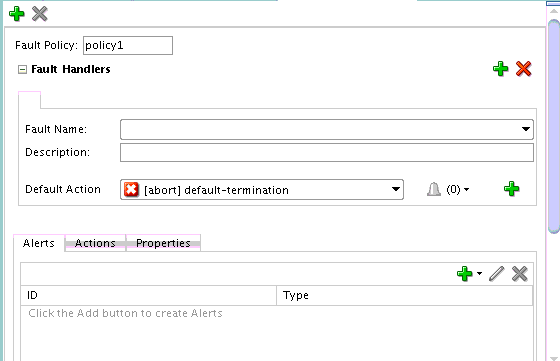This screenshot has width=560, height=361.
Task: Delete fault policy using the gray X icon
Action: point(40,14)
